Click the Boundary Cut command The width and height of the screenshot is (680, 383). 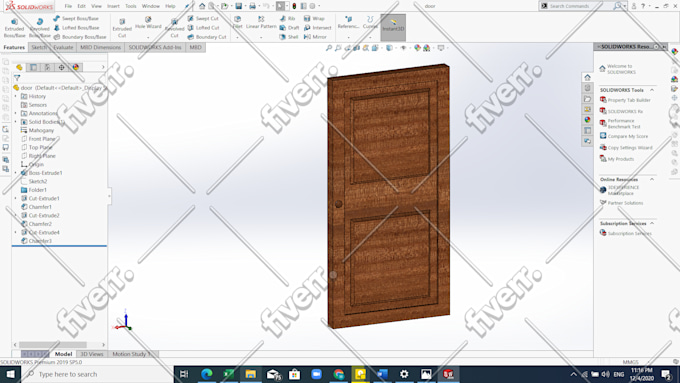[x=207, y=37]
